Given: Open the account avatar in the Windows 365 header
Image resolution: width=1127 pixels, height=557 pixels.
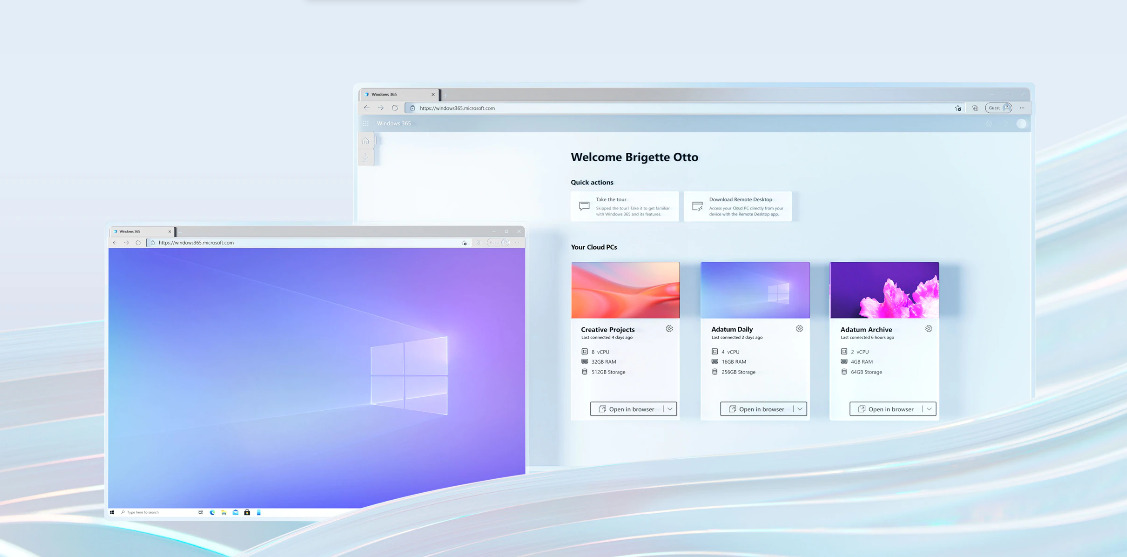Looking at the screenshot, I should coord(1021,124).
